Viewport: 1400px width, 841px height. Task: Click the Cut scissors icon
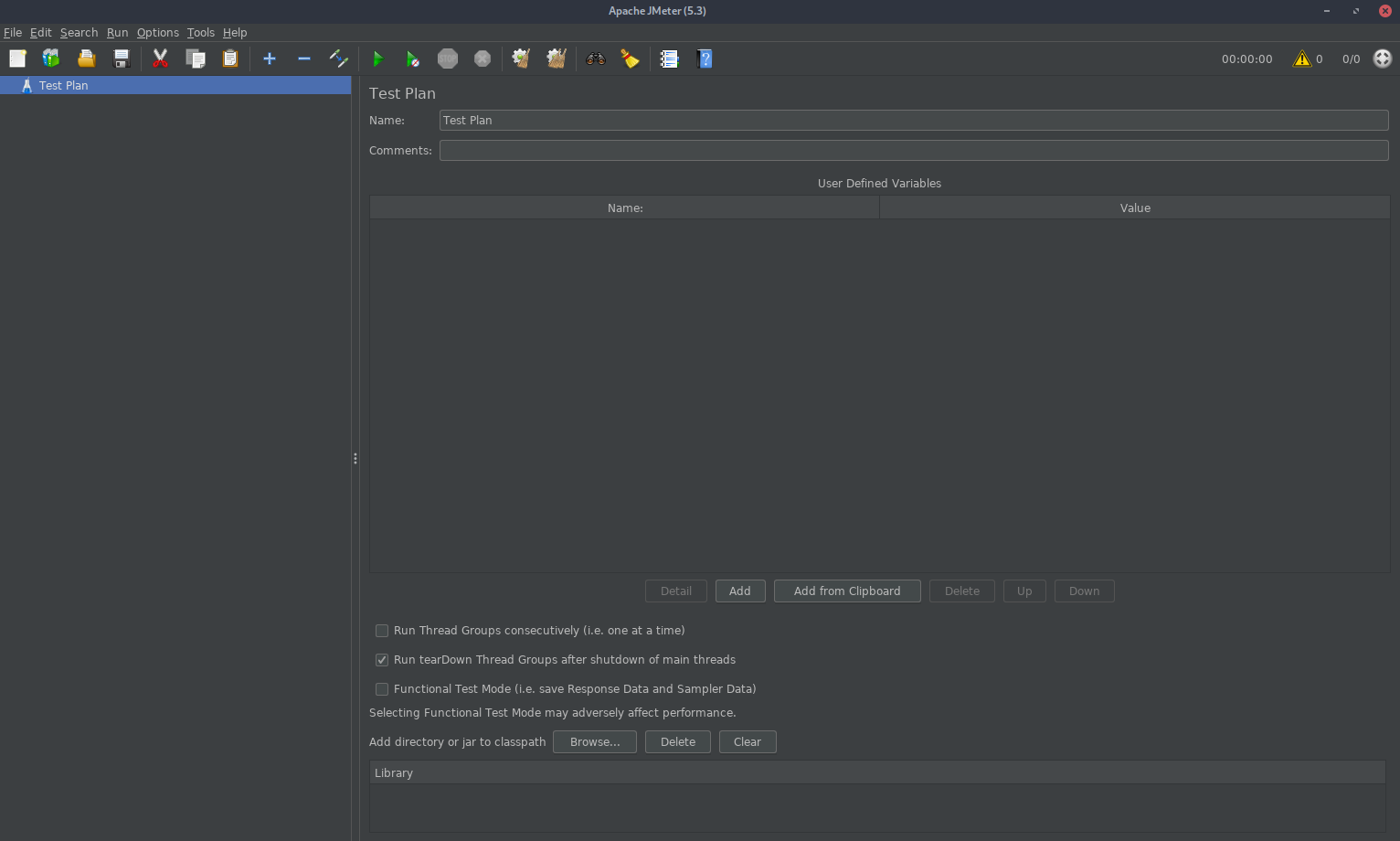click(x=161, y=59)
